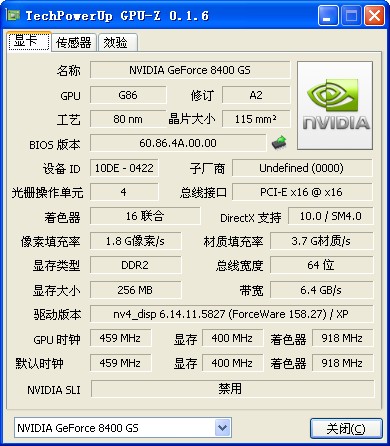Switch to the 显卡 tab

point(29,41)
